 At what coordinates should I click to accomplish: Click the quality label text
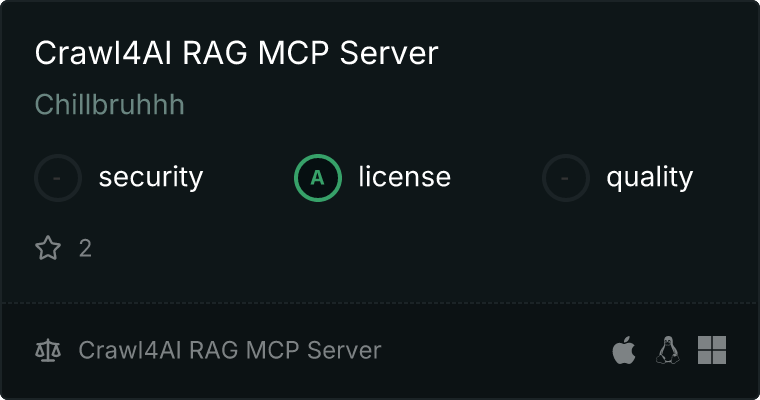pyautogui.click(x=649, y=177)
